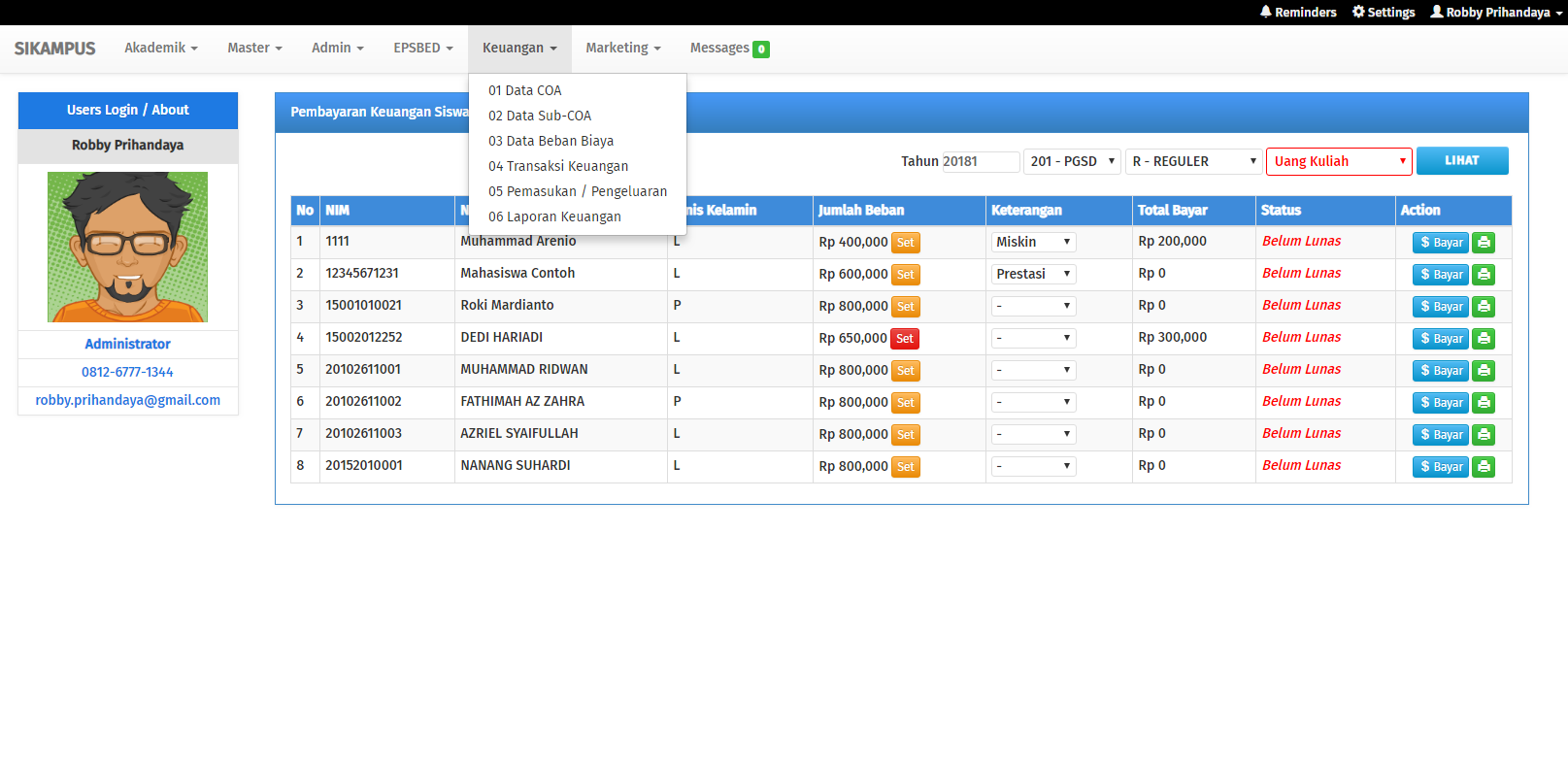Click the Messages count badge
Viewport: 1568px width, 766px height.
point(761,50)
